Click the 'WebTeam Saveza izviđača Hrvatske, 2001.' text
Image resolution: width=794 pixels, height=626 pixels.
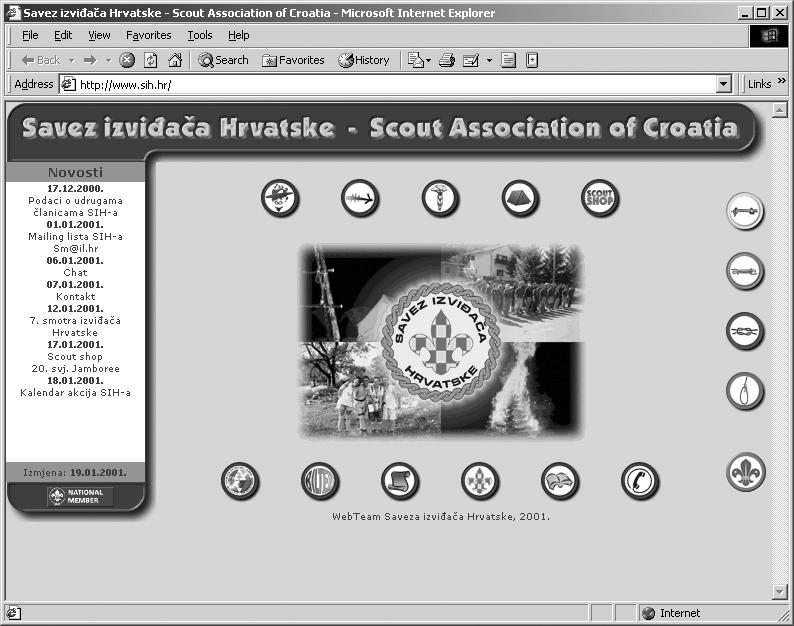441,517
